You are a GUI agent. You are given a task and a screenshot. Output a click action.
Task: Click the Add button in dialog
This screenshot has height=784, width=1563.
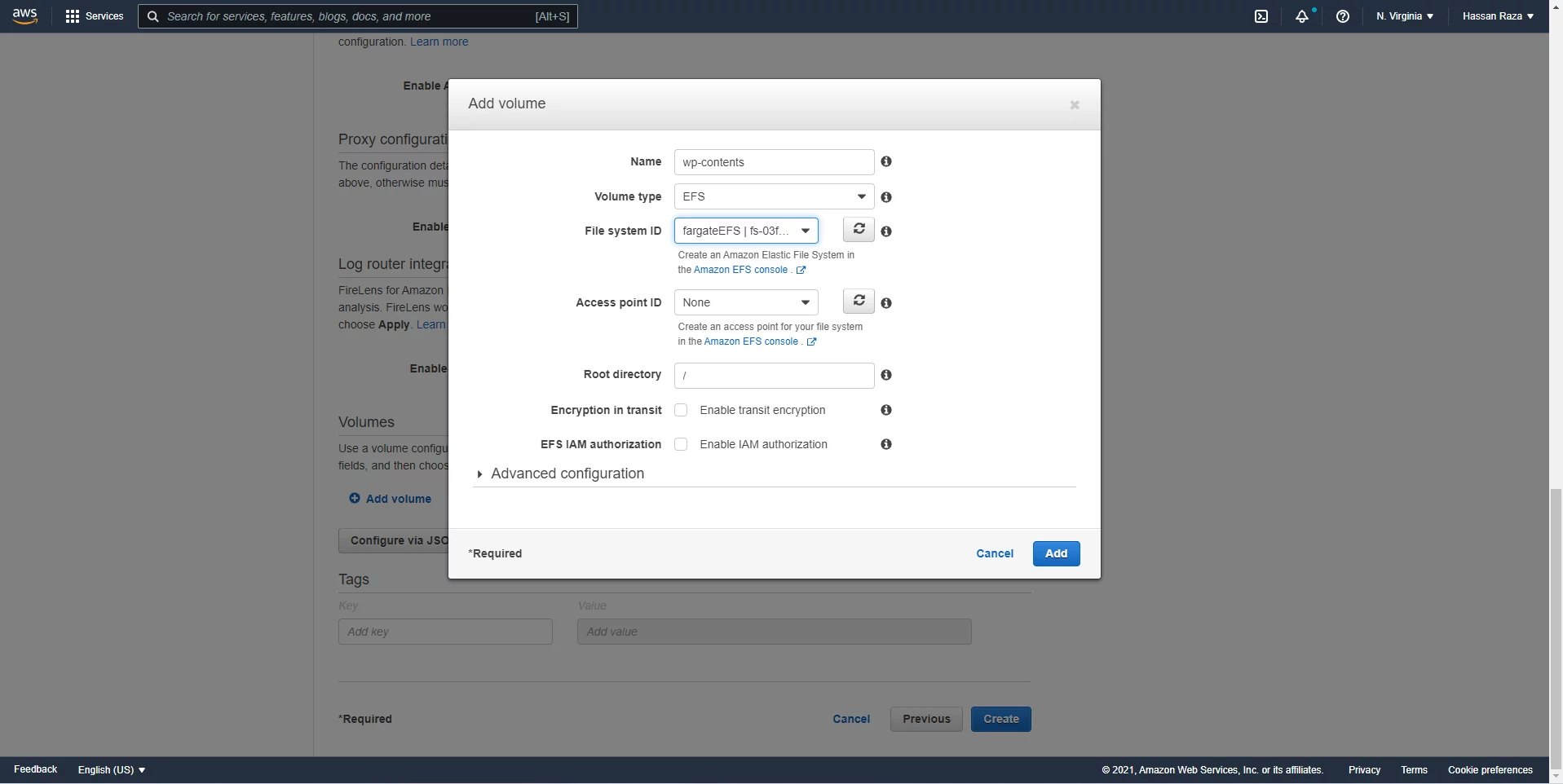tap(1056, 553)
